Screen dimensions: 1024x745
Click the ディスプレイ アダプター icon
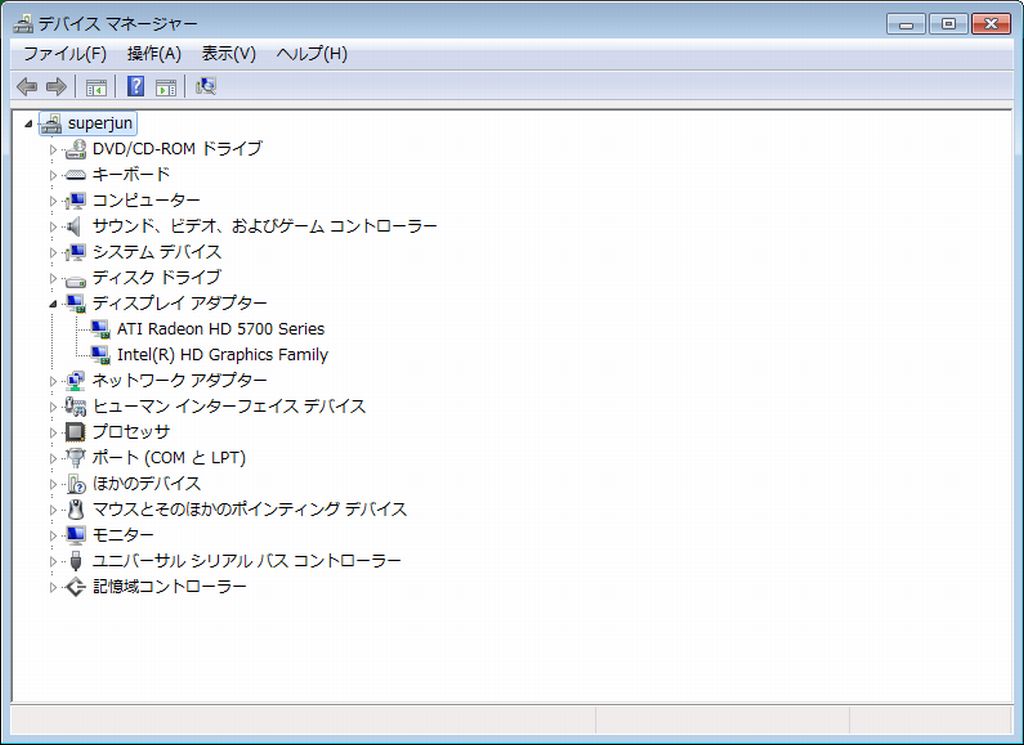coord(76,304)
